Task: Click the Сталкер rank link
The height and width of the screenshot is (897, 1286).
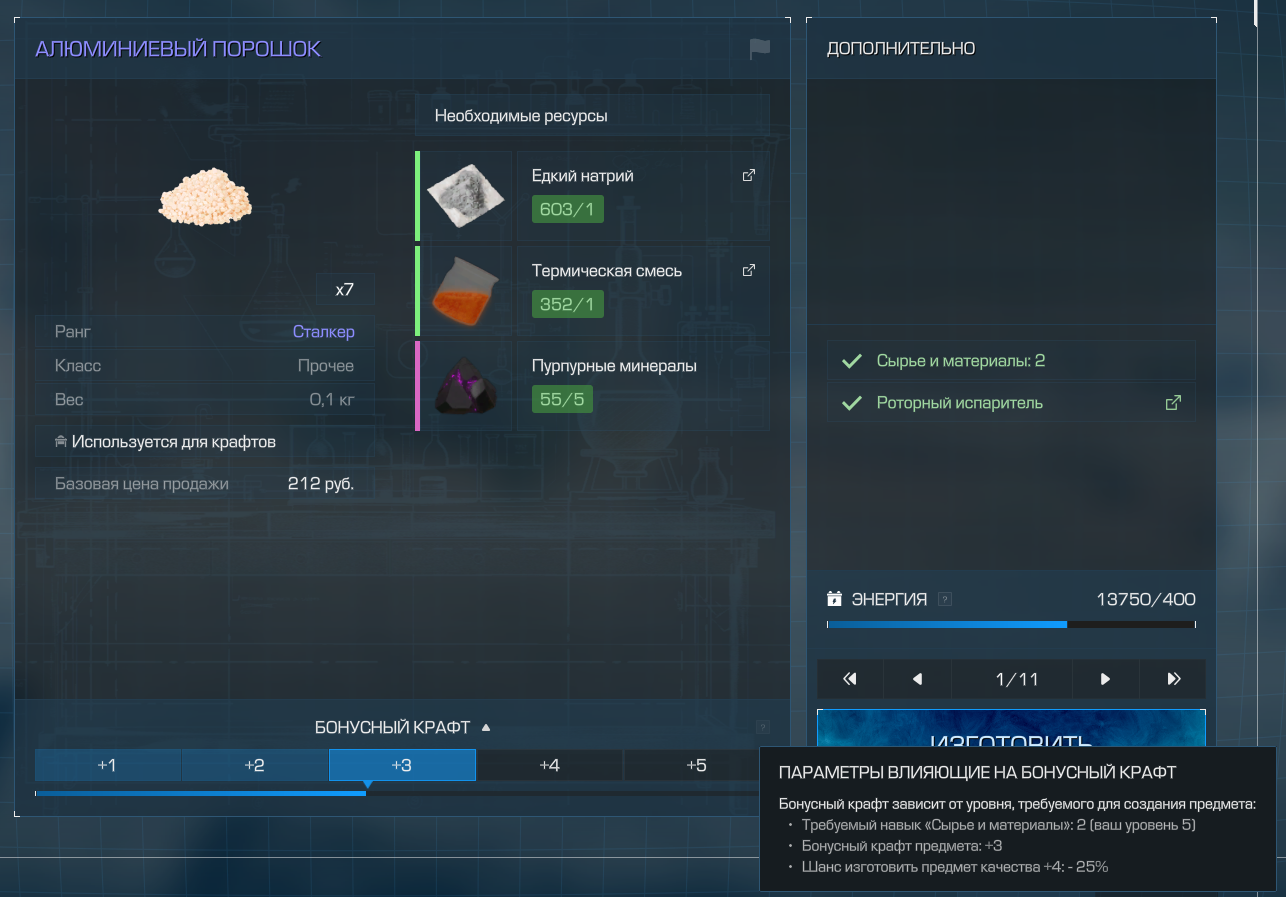Action: (x=323, y=332)
